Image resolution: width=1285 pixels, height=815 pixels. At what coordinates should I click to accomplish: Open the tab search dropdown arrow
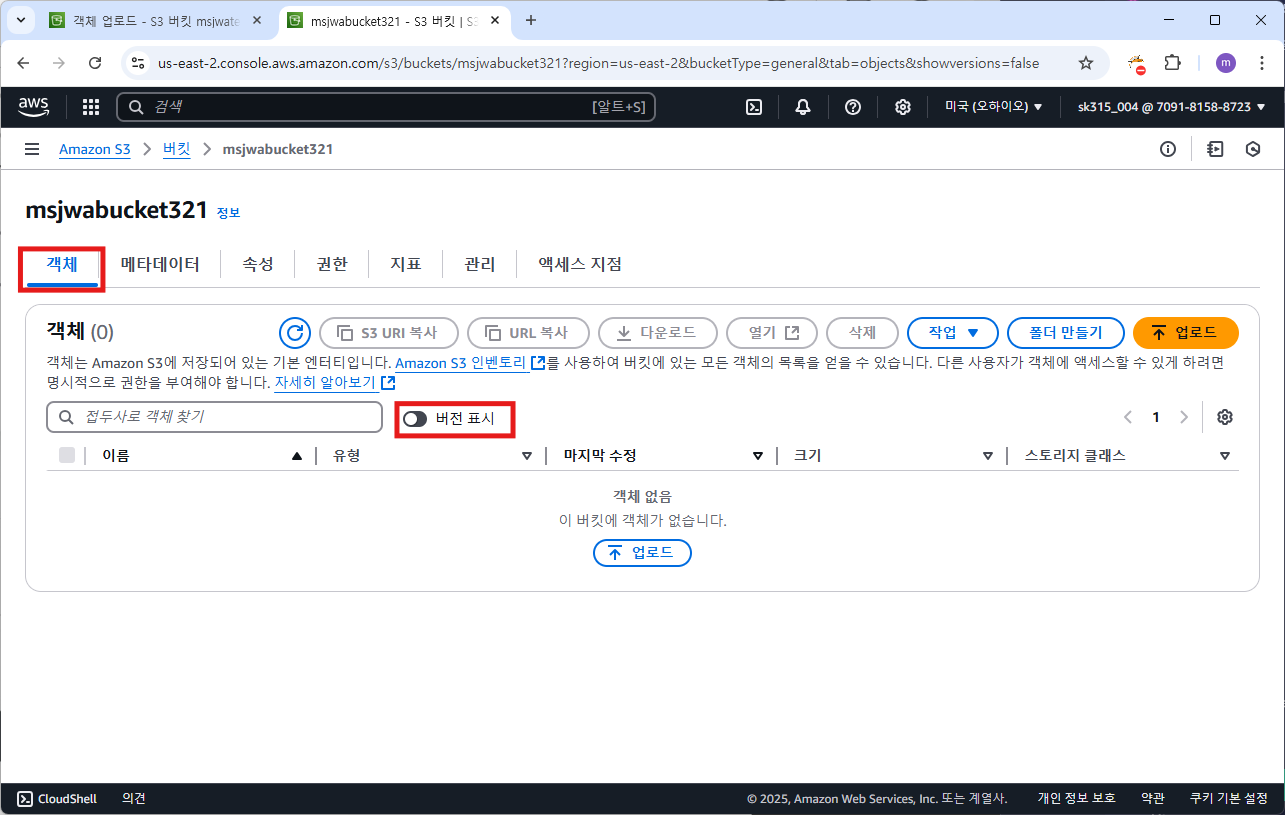tap(20, 20)
